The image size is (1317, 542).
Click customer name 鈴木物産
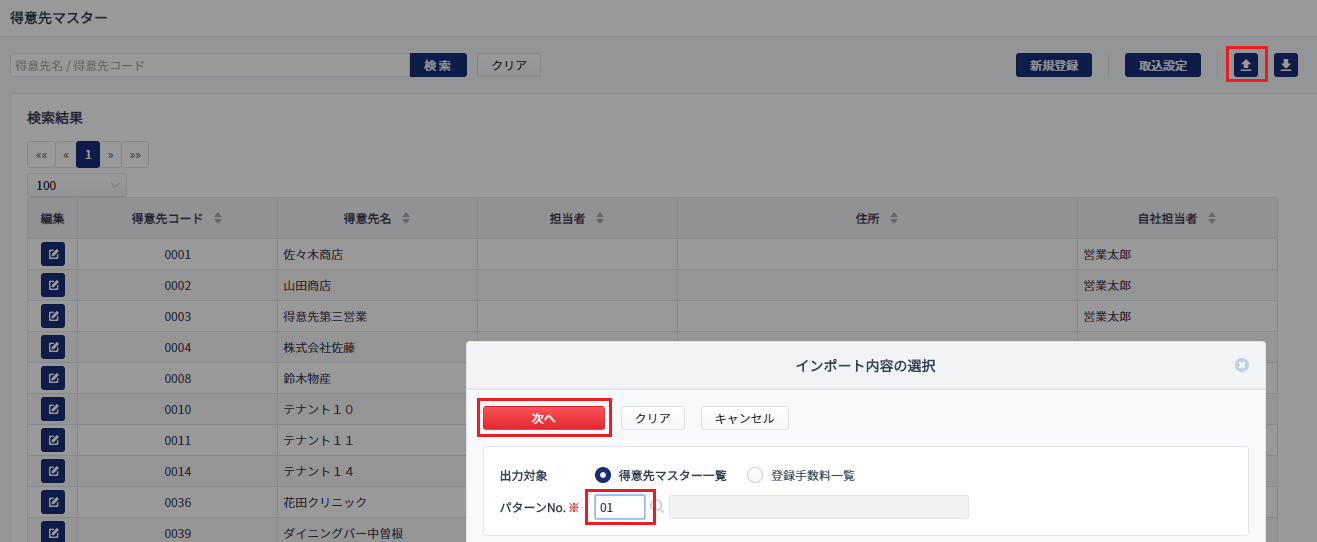coord(308,378)
